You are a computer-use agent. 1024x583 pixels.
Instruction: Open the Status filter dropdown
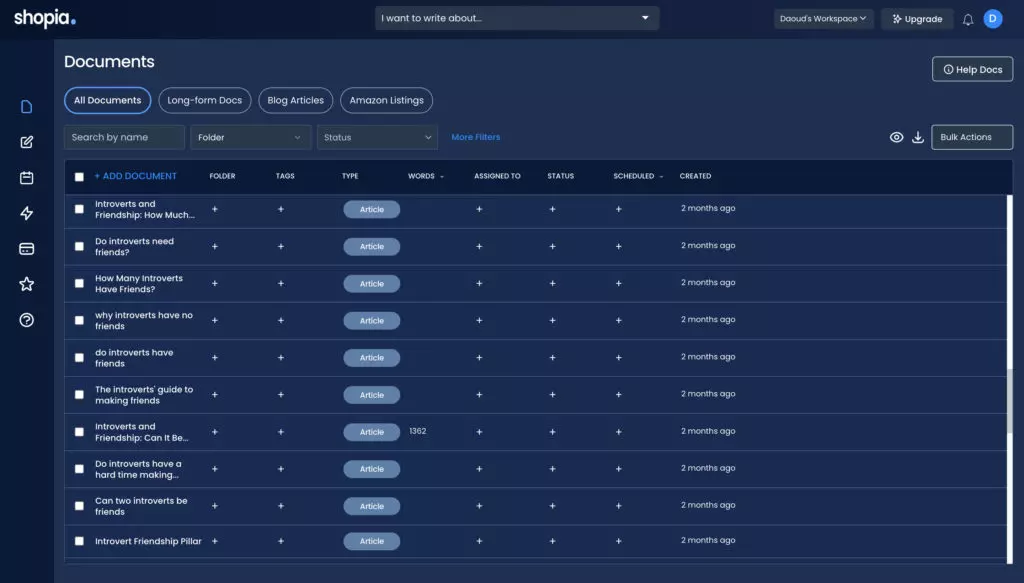pyautogui.click(x=377, y=137)
